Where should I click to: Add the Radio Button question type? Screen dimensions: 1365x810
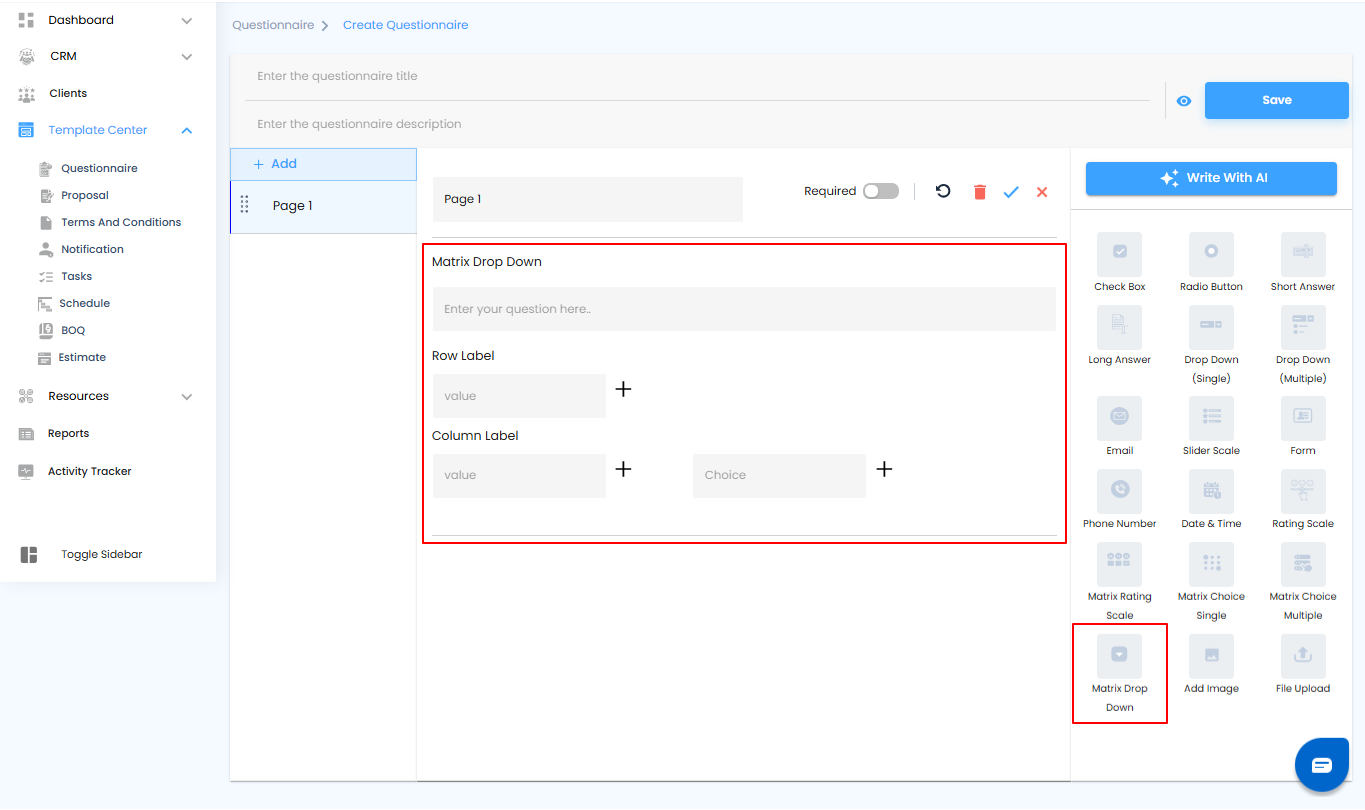click(x=1211, y=254)
